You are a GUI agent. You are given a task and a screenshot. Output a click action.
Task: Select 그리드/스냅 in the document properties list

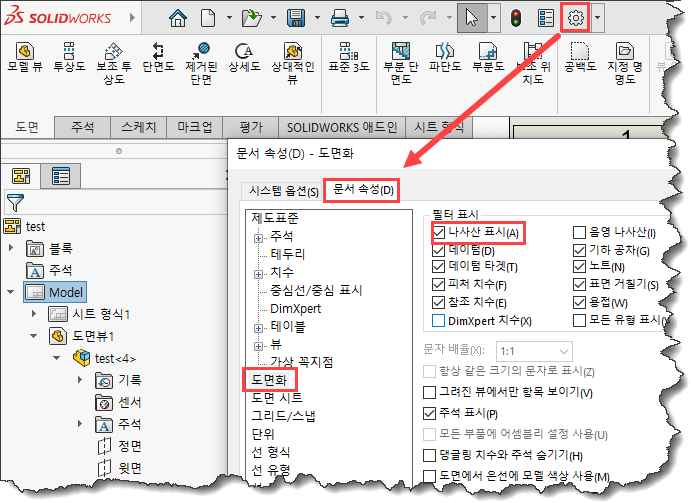[283, 416]
